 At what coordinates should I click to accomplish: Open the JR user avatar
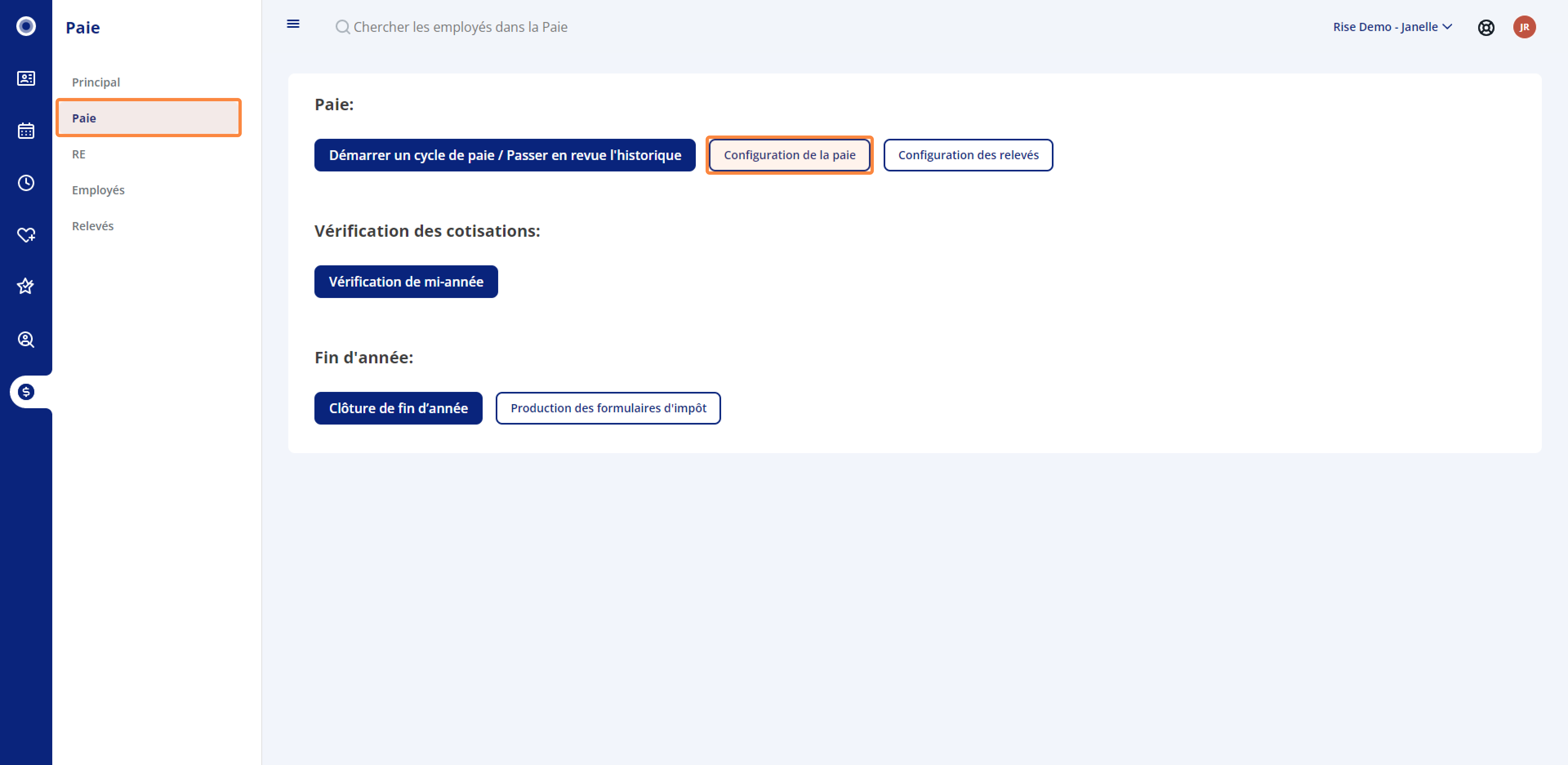(x=1524, y=27)
